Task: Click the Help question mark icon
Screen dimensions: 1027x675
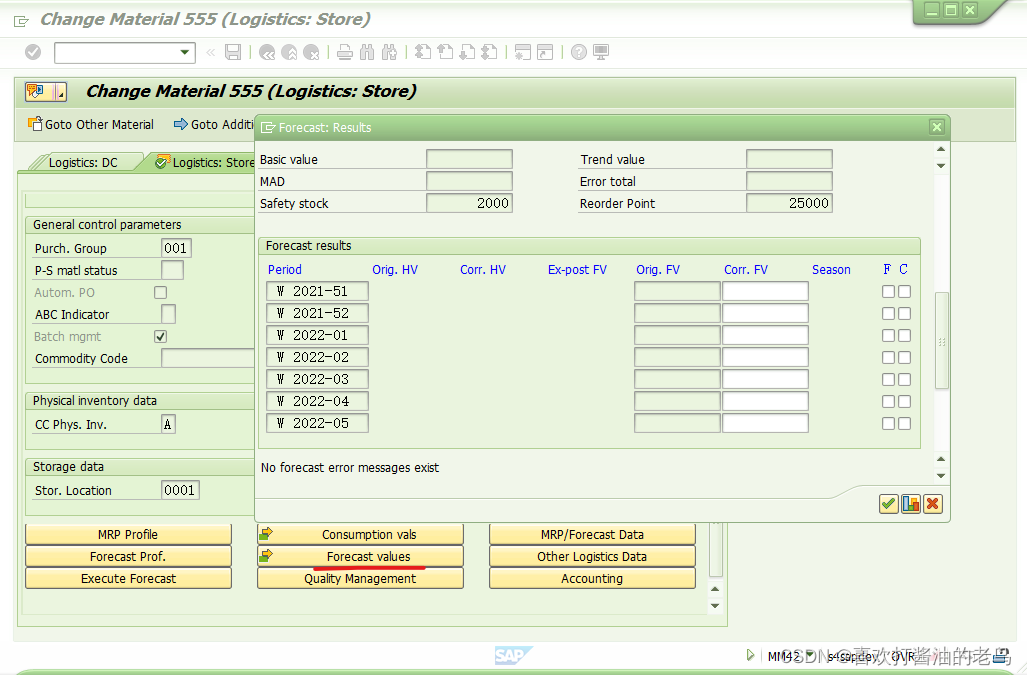Action: 577,52
